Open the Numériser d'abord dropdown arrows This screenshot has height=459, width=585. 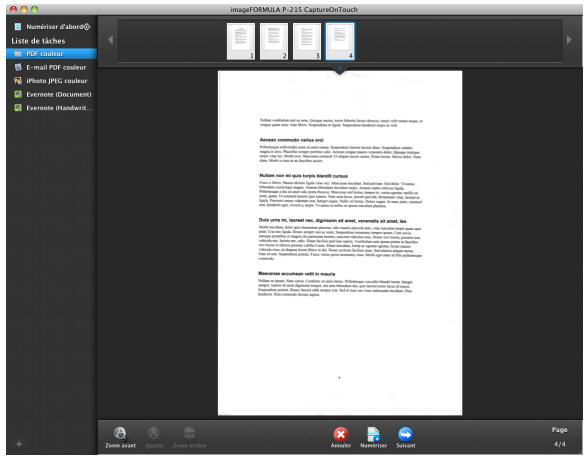coord(87,26)
